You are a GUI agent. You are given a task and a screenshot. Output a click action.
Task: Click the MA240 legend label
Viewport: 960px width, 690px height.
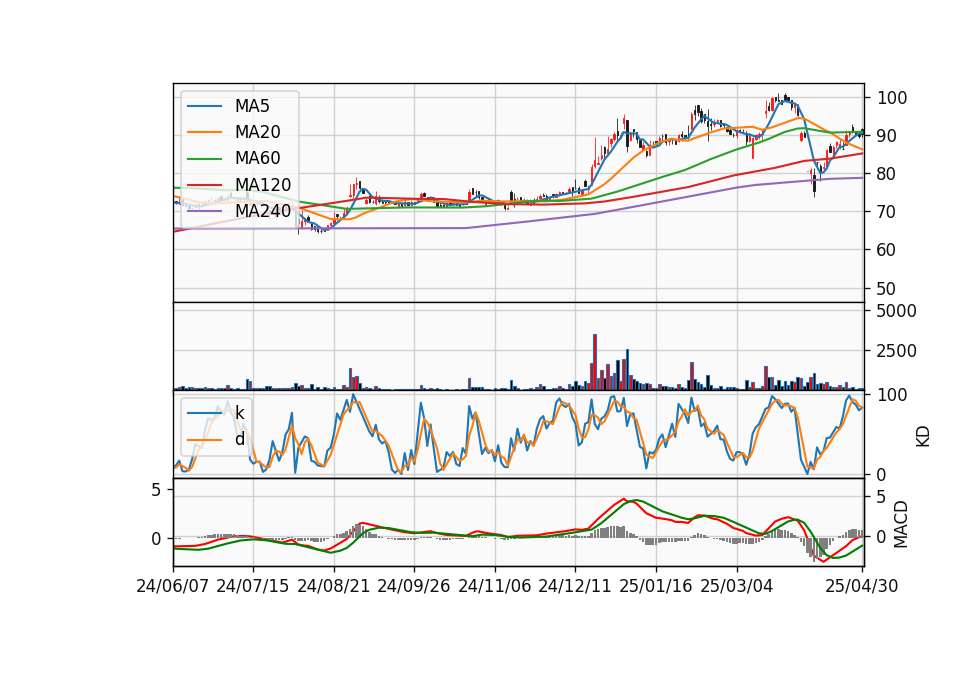point(263,211)
